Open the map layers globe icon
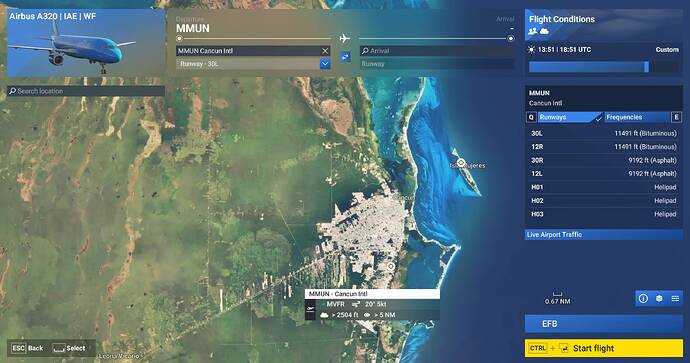Viewport: 690px width, 363px height. 659,299
